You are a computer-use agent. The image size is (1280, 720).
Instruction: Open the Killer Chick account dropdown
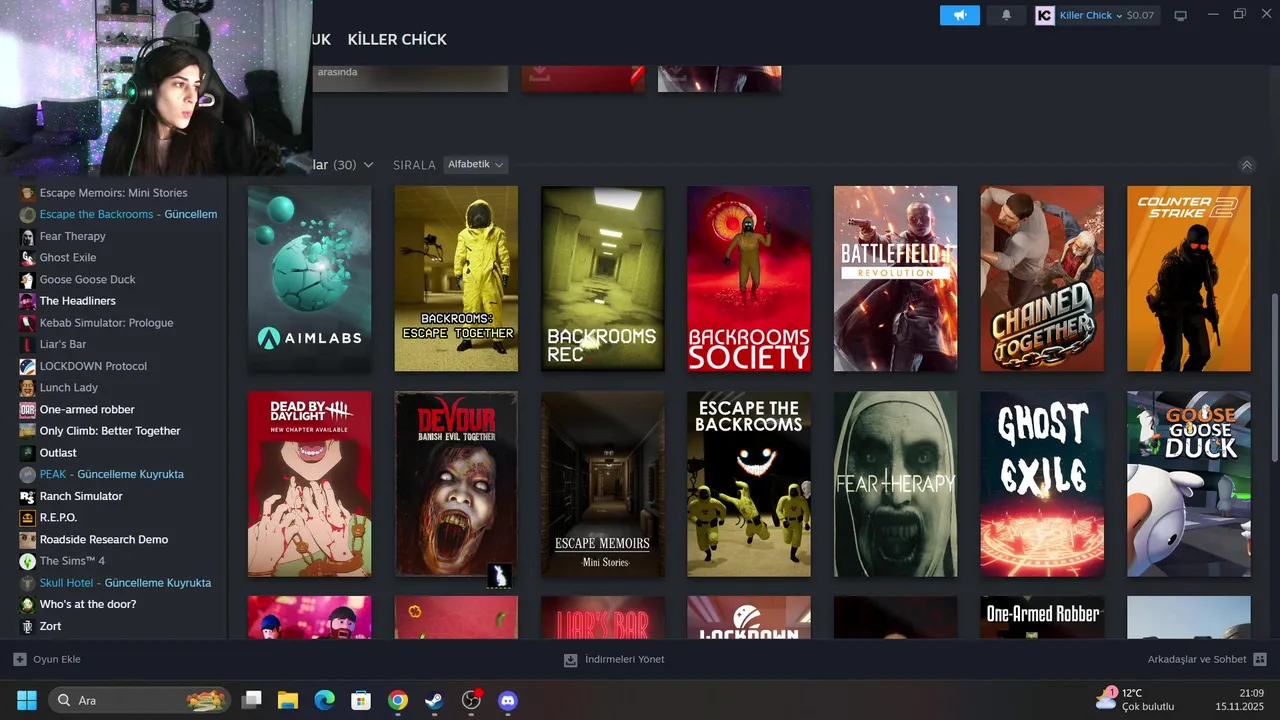(x=1095, y=15)
